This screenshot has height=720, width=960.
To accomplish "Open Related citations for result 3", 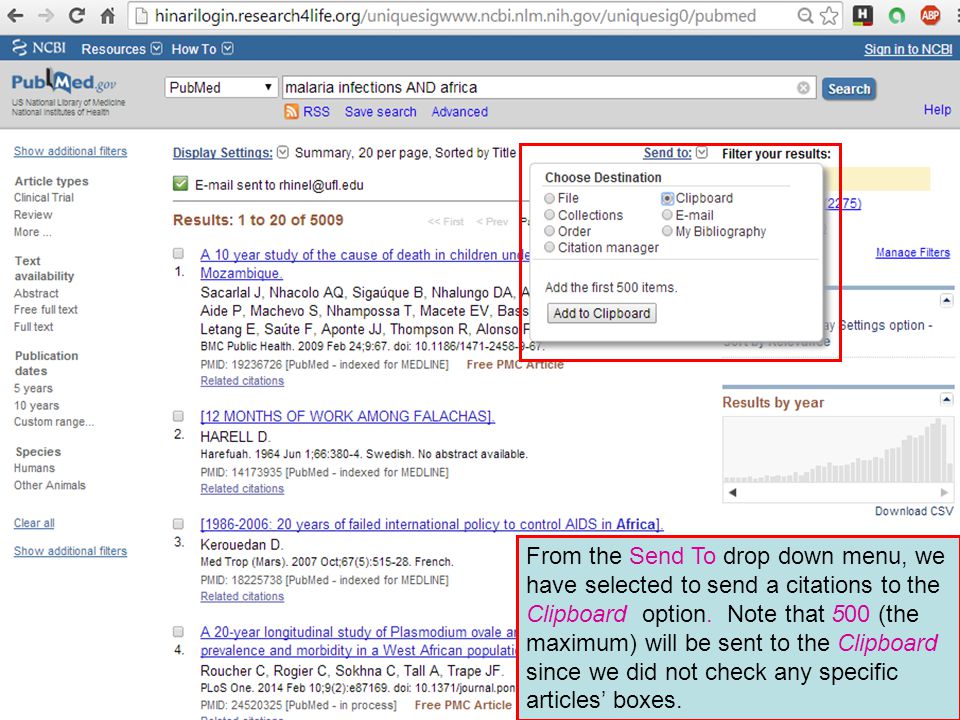I will (242, 596).
